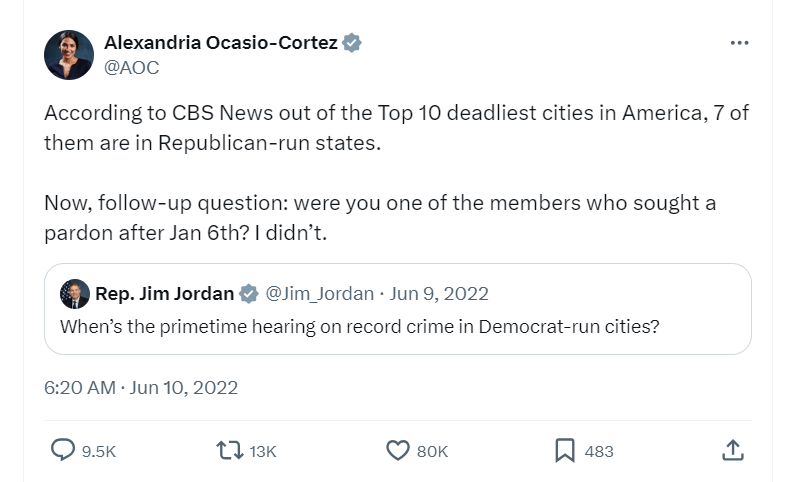Click the 9.5K replies count
The height and width of the screenshot is (482, 800).
pyautogui.click(x=98, y=452)
